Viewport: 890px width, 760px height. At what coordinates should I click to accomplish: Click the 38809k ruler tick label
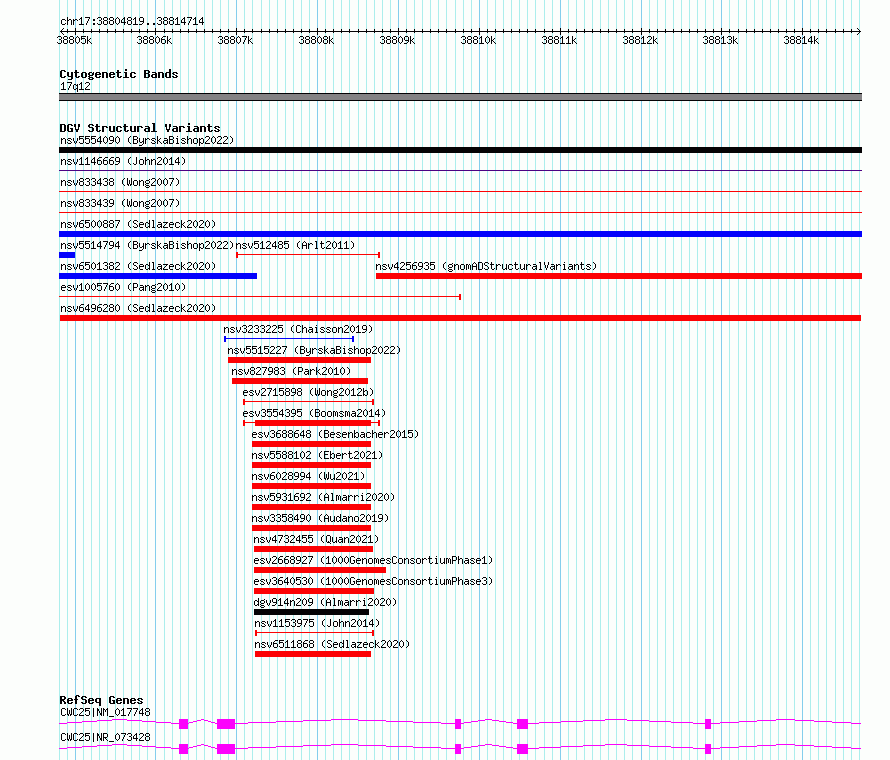(x=397, y=40)
